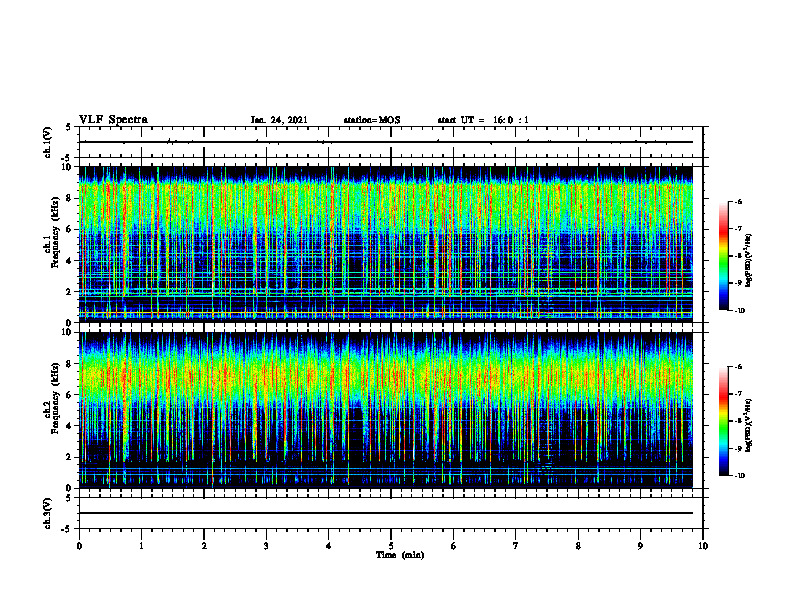
Task: Click the ch.2 spectrogram color bar
Action: point(724,421)
